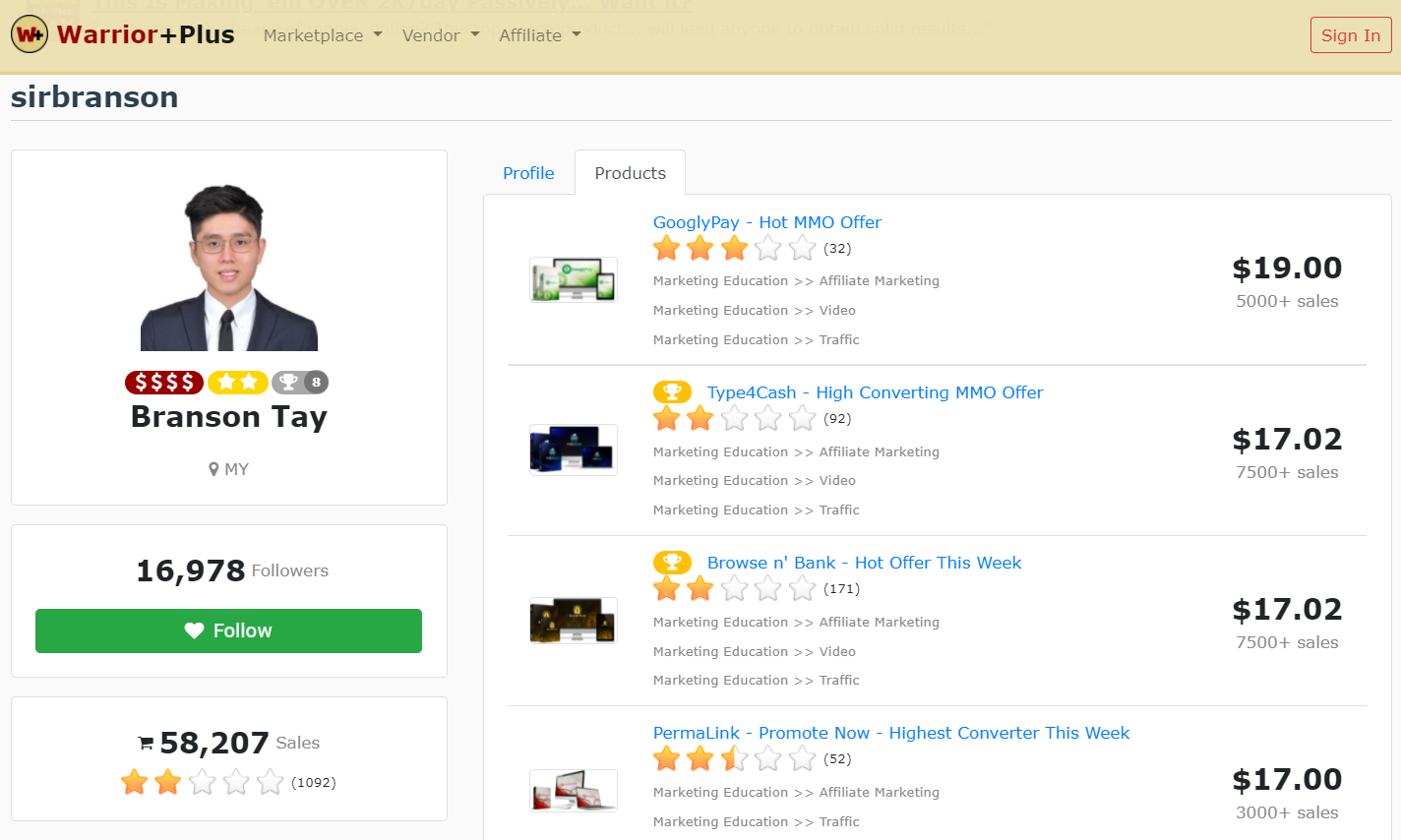The width and height of the screenshot is (1401, 840).
Task: Click the PermaLink star rating (52)
Action: pos(735,758)
